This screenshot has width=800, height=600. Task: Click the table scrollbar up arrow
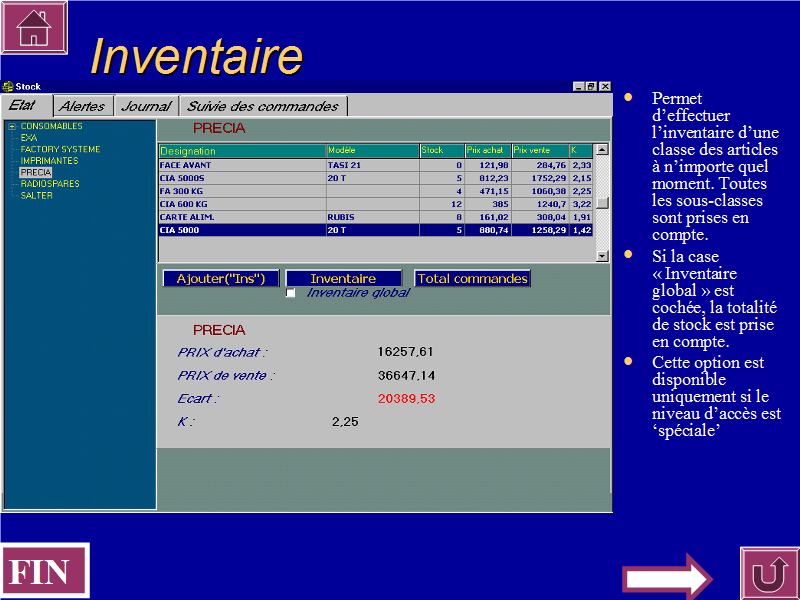tap(602, 149)
